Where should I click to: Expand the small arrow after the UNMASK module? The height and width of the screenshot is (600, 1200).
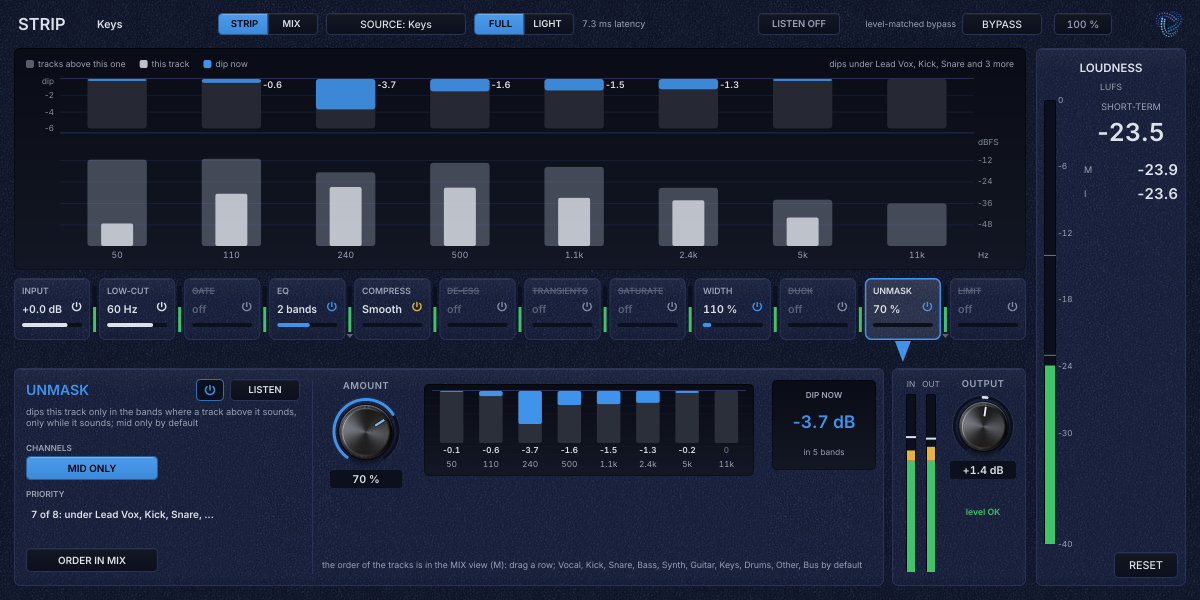(x=945, y=336)
